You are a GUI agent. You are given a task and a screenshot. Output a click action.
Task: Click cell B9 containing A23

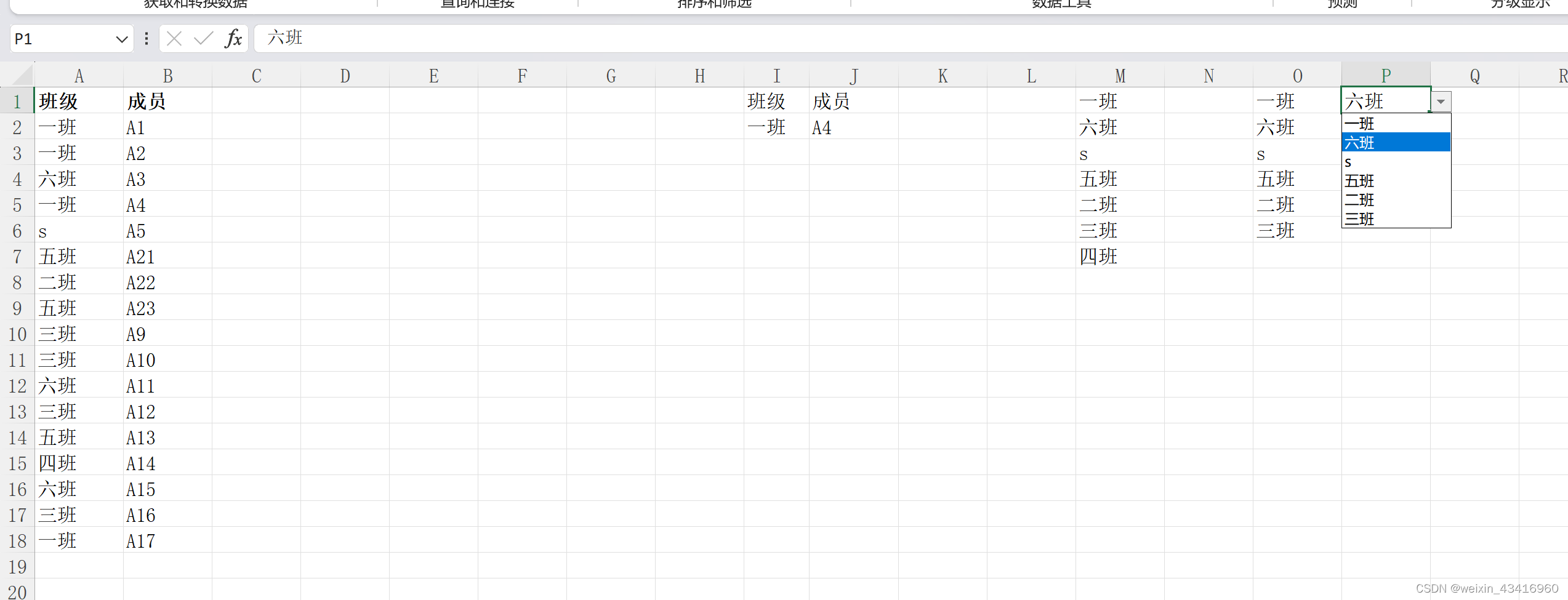tap(167, 308)
